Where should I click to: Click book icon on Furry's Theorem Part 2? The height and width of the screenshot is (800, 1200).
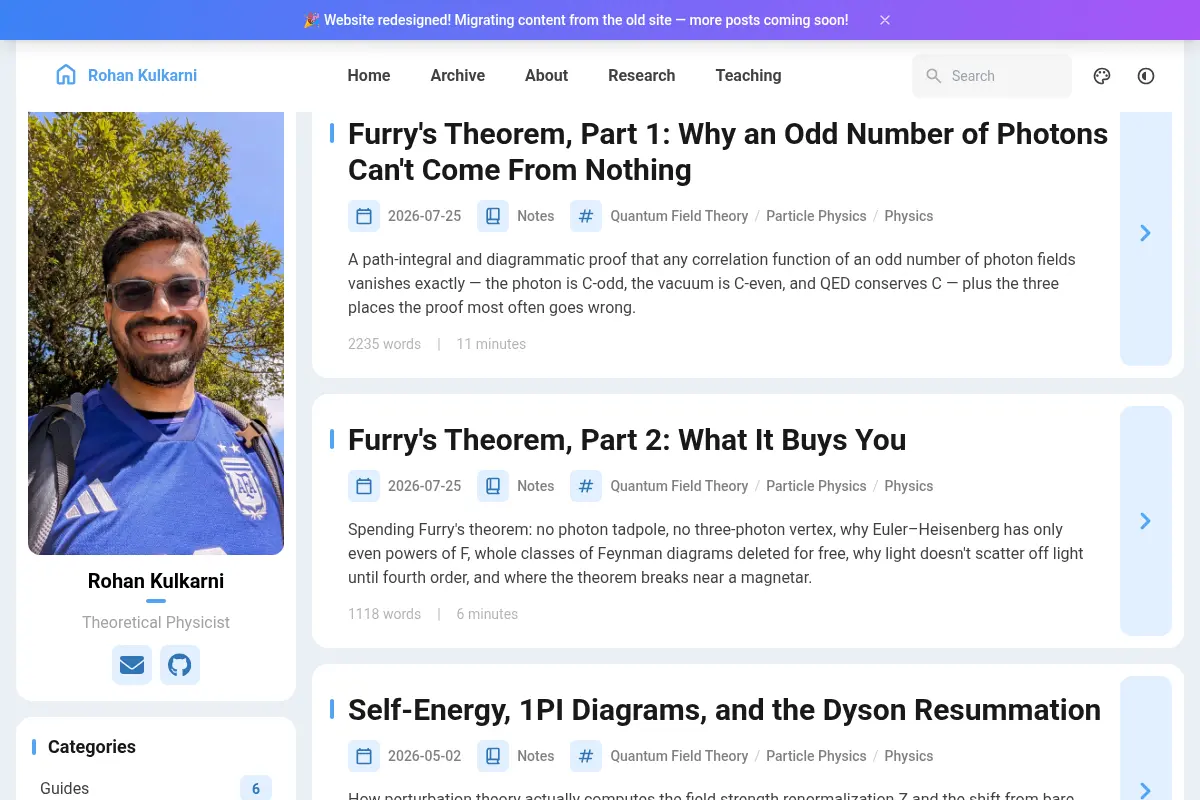point(493,486)
